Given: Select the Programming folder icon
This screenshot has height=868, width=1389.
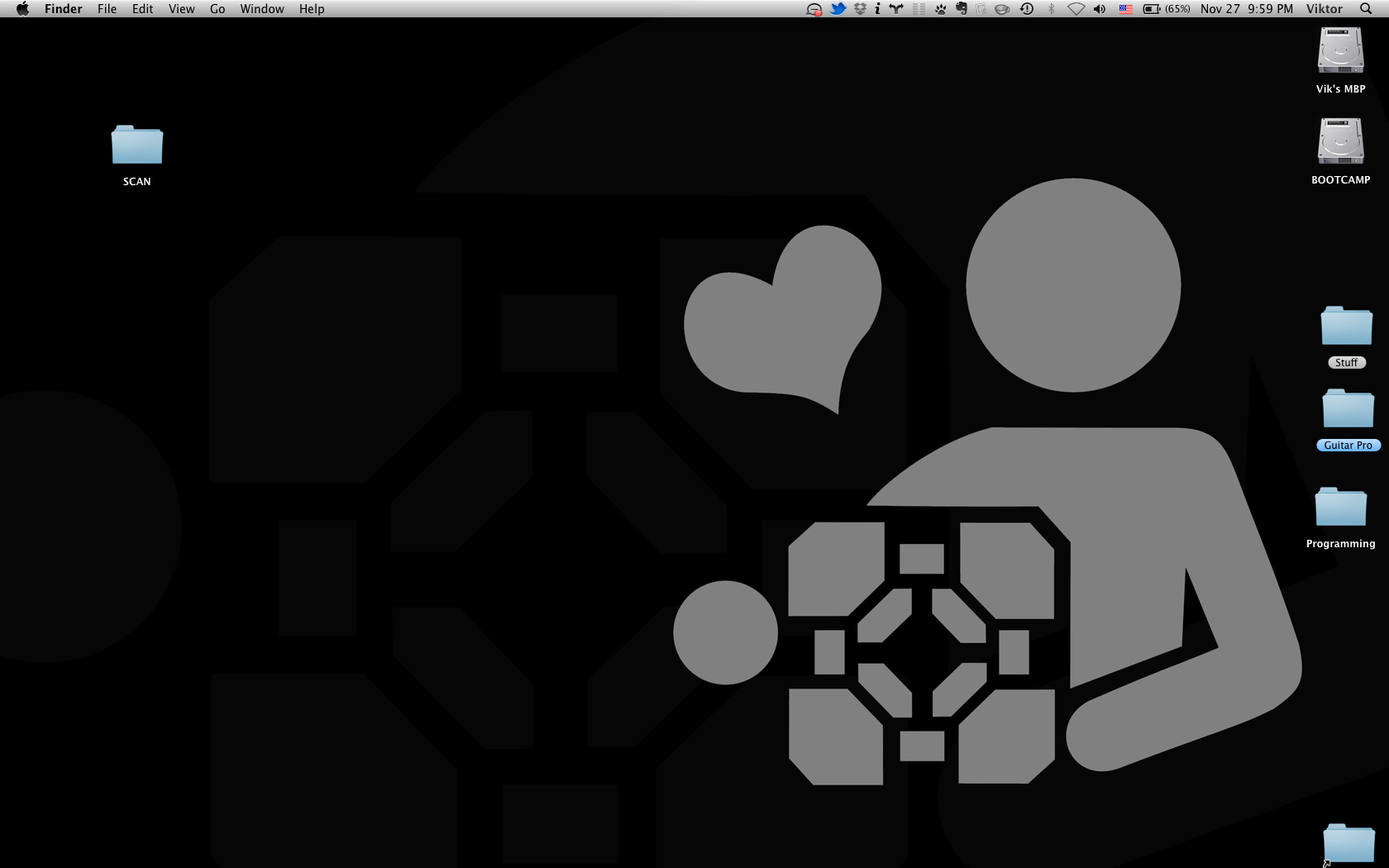Looking at the screenshot, I should [x=1341, y=506].
